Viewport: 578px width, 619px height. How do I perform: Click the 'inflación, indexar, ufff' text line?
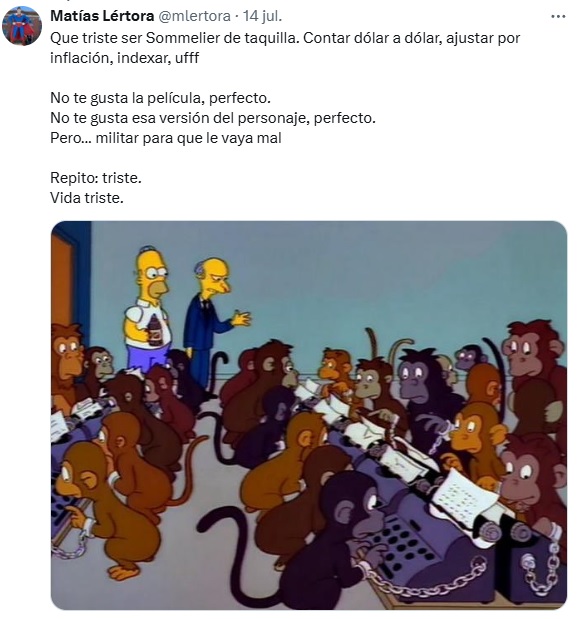(125, 58)
